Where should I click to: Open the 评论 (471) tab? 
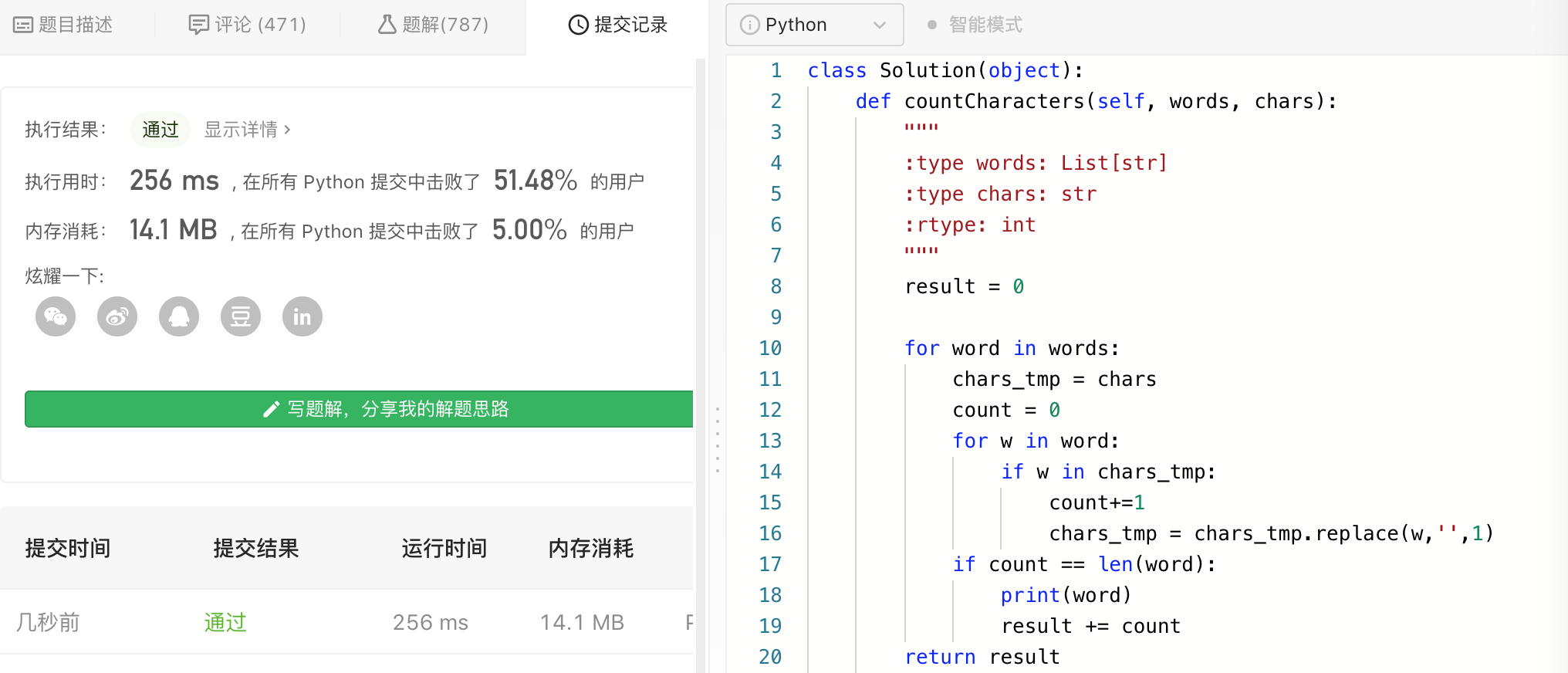tap(248, 25)
